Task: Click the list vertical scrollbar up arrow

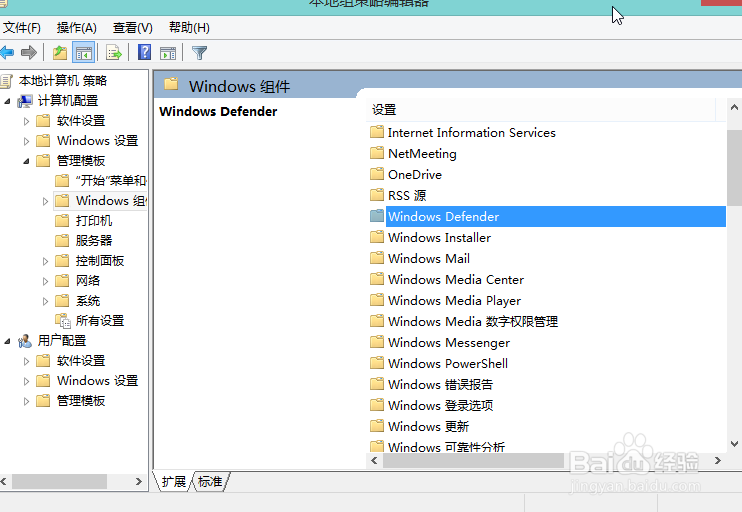Action: click(734, 107)
